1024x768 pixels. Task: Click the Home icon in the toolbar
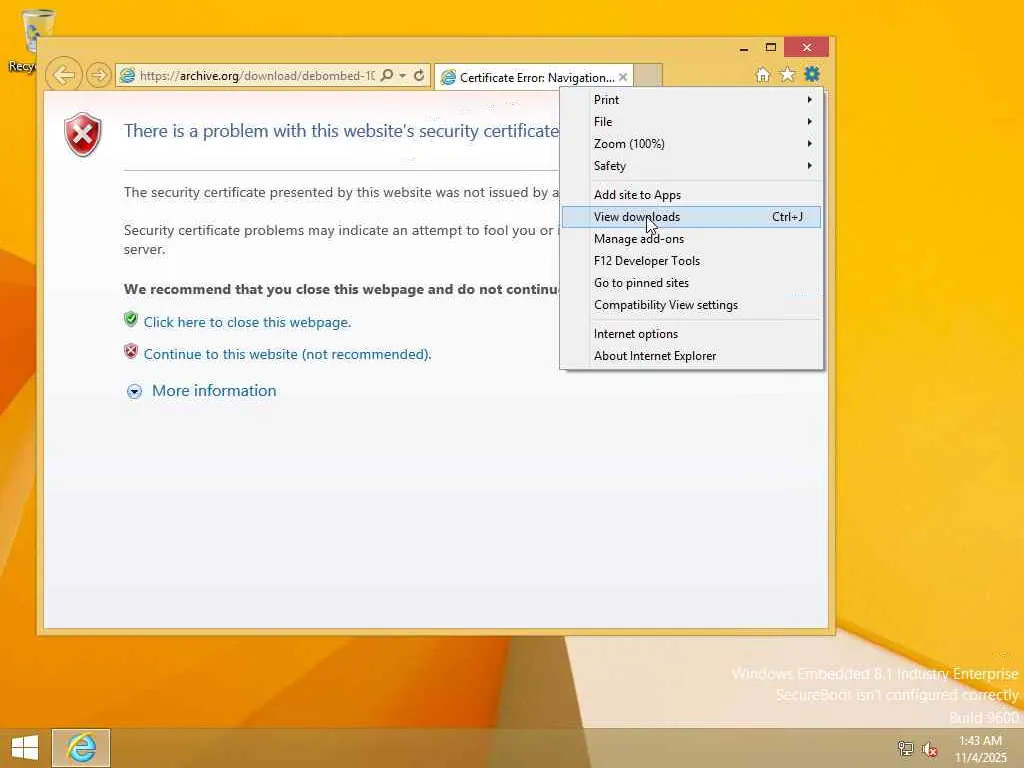[763, 74]
